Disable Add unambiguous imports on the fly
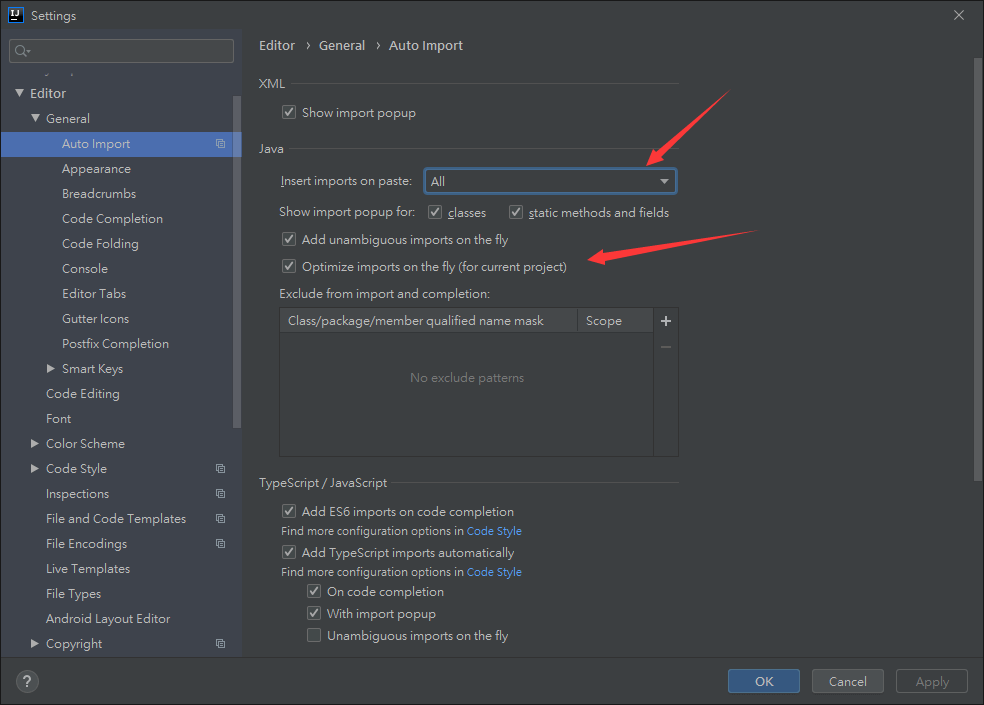984x705 pixels. click(x=289, y=240)
